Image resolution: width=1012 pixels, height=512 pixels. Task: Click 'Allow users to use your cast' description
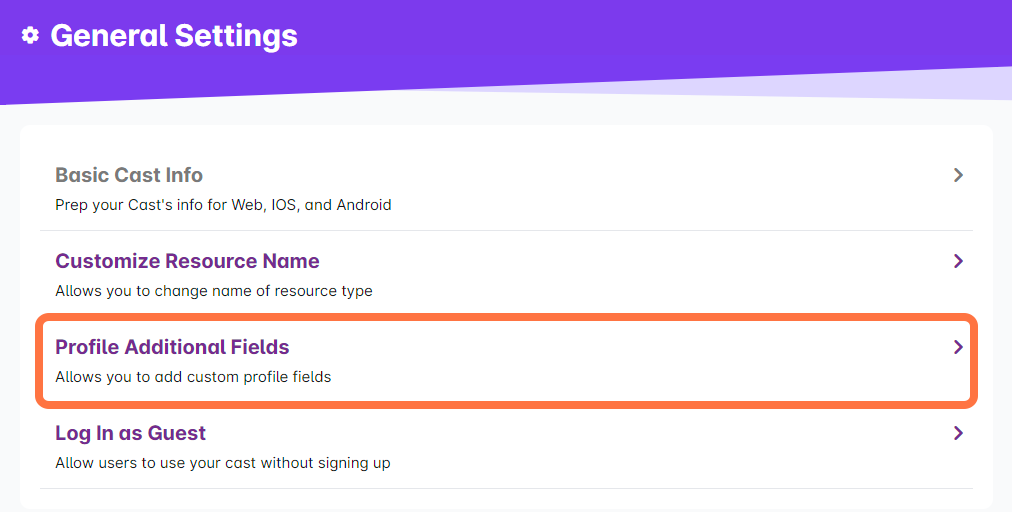tap(222, 463)
